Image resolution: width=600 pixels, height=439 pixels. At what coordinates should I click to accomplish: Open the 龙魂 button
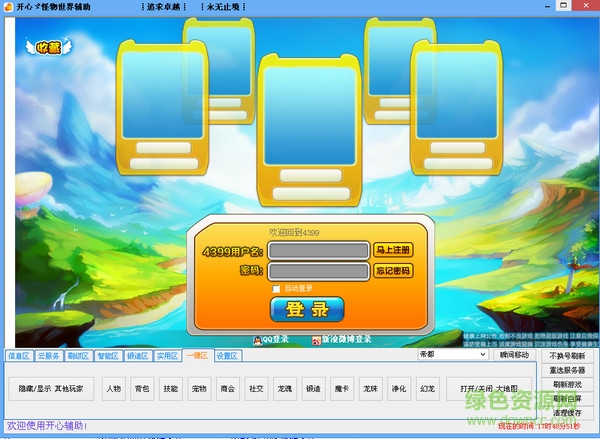click(x=285, y=388)
